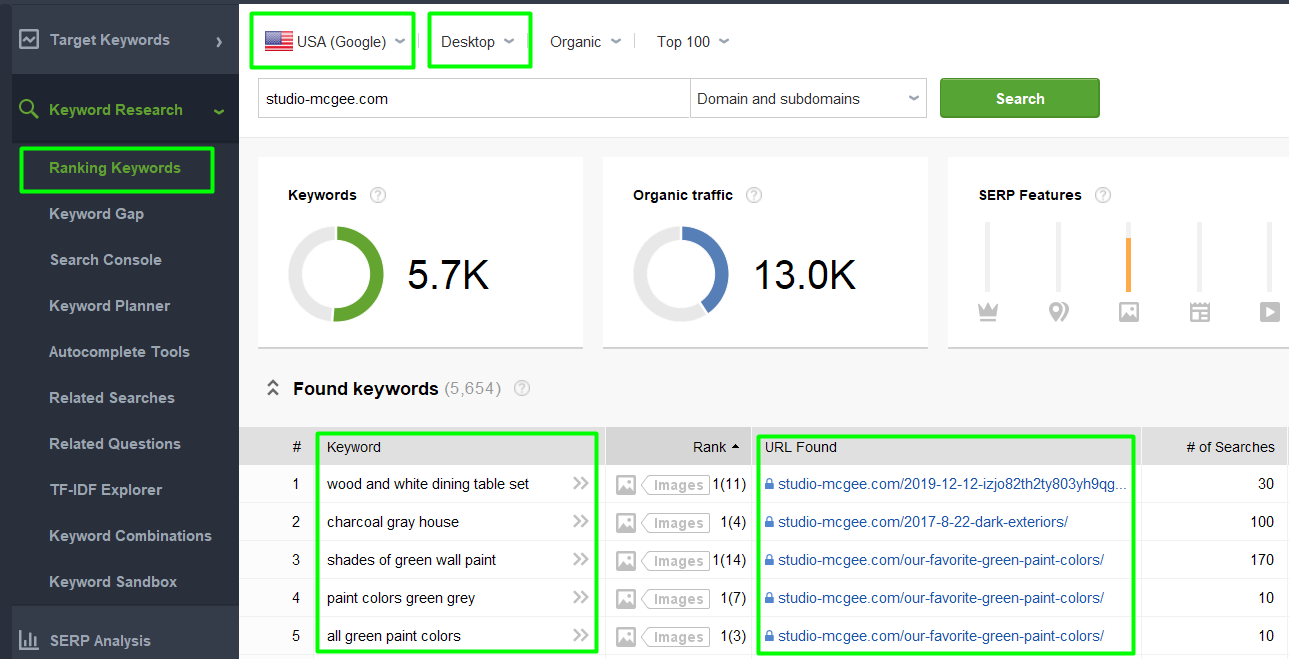Image resolution: width=1289 pixels, height=659 pixels.
Task: Click the help icon next to SERP Features
Action: pyautogui.click(x=1103, y=195)
